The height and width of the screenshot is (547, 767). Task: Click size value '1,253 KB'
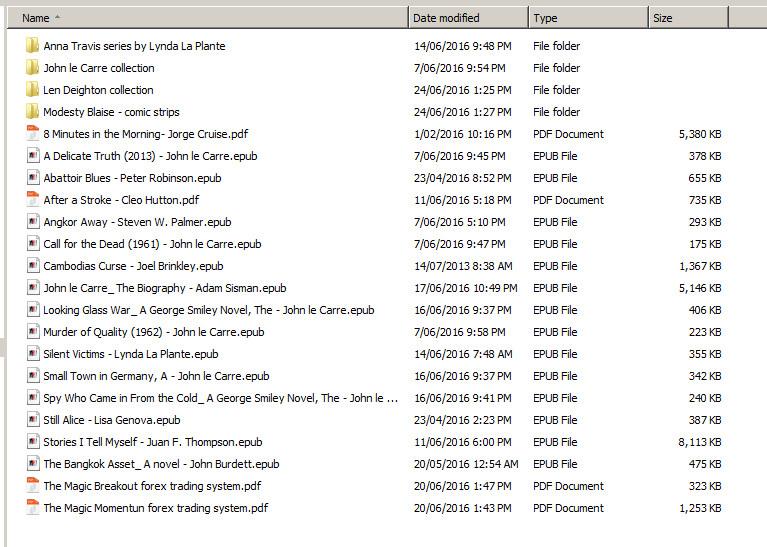pos(700,508)
